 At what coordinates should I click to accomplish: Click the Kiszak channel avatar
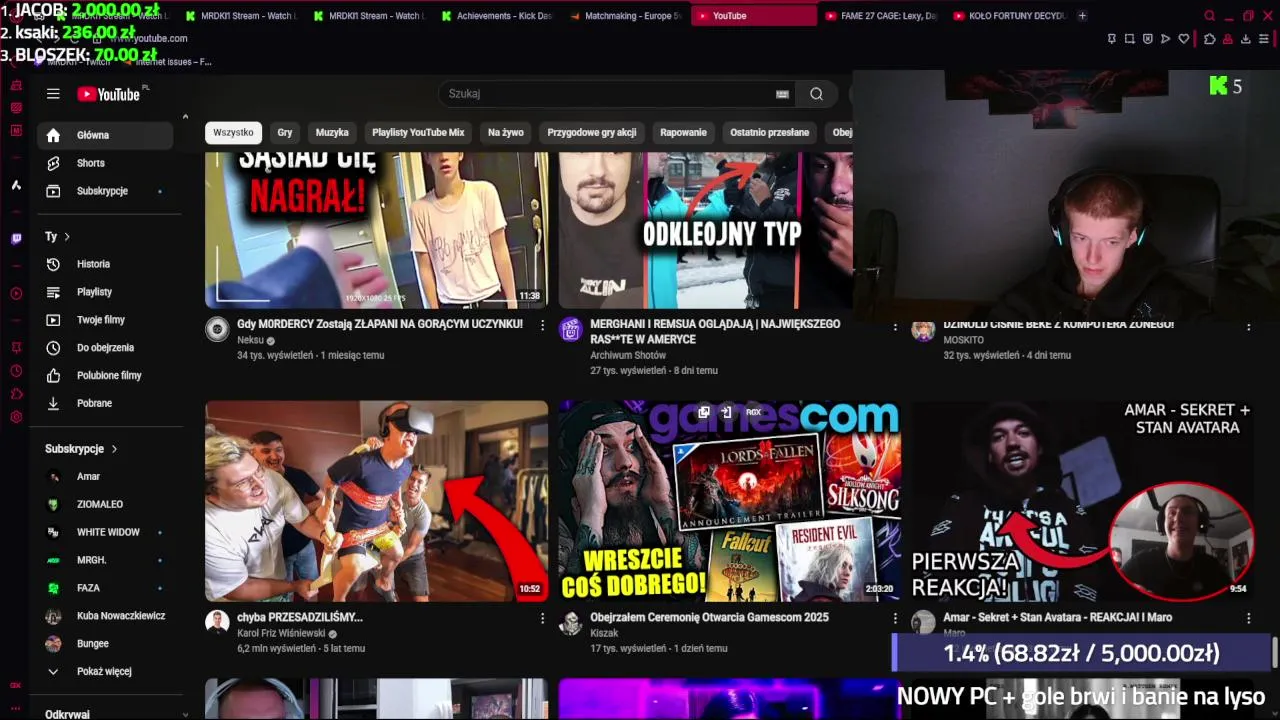click(x=571, y=623)
